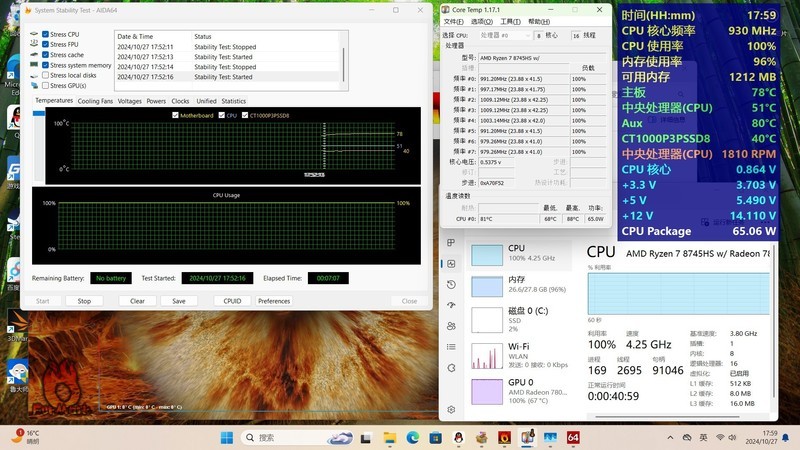This screenshot has height=450, width=800.
Task: Show hidden system tray icons
Action: [670, 437]
